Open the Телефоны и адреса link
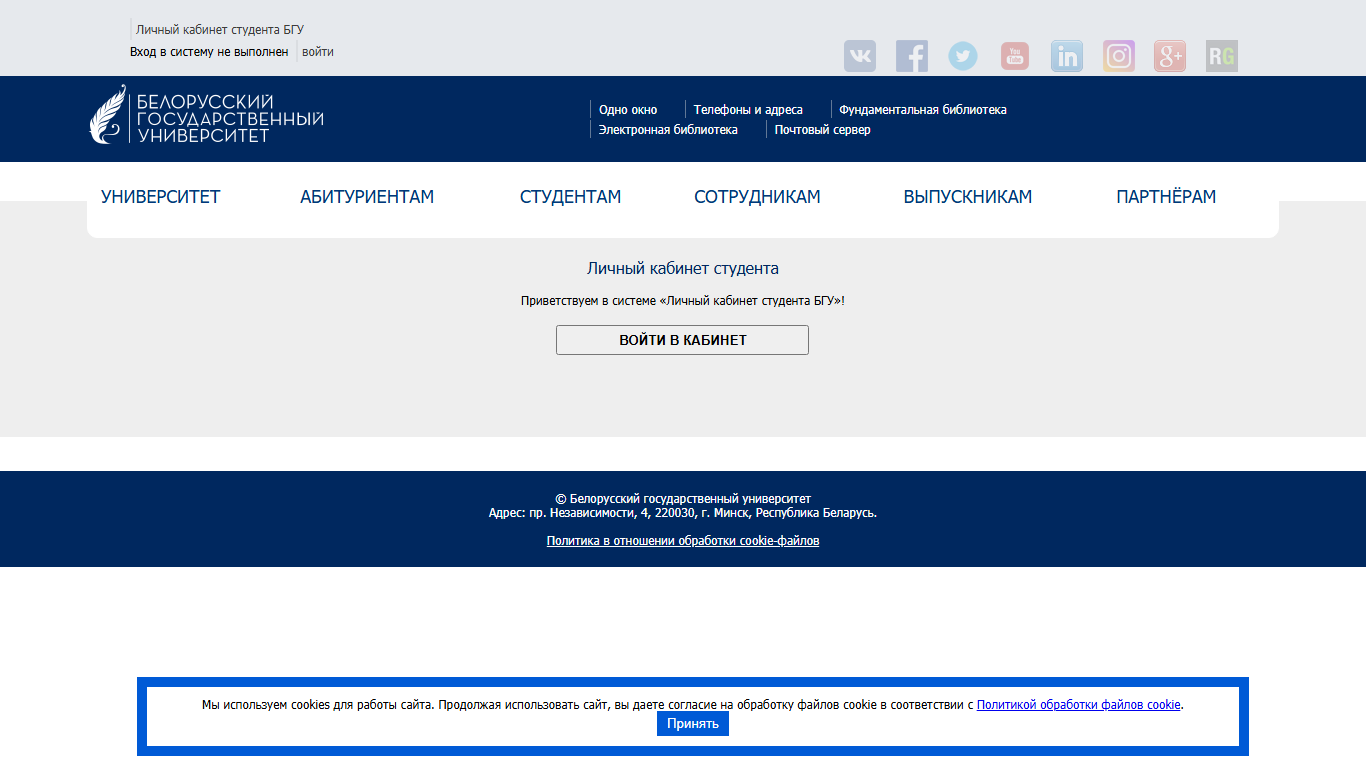Image resolution: width=1366 pixels, height=768 pixels. (x=748, y=110)
